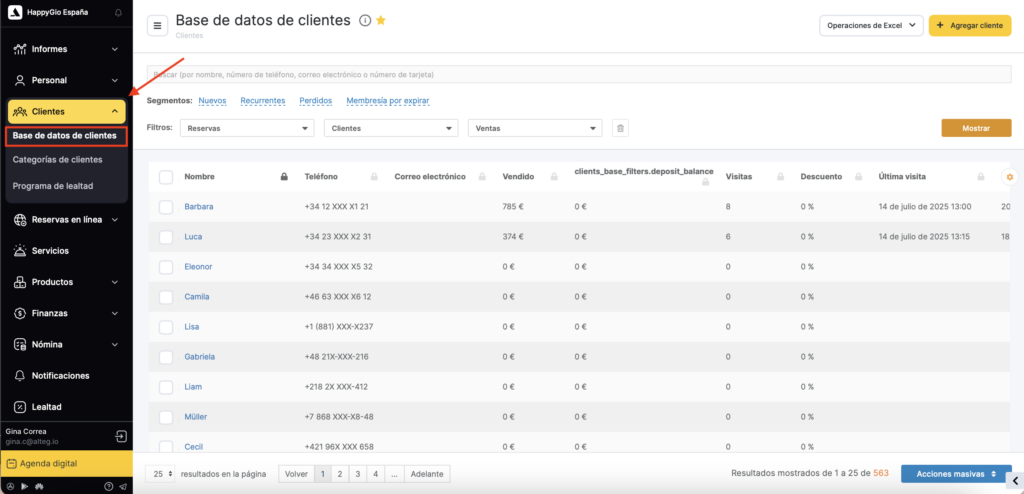Open table column settings gear icon
This screenshot has width=1024, height=494.
(1010, 177)
